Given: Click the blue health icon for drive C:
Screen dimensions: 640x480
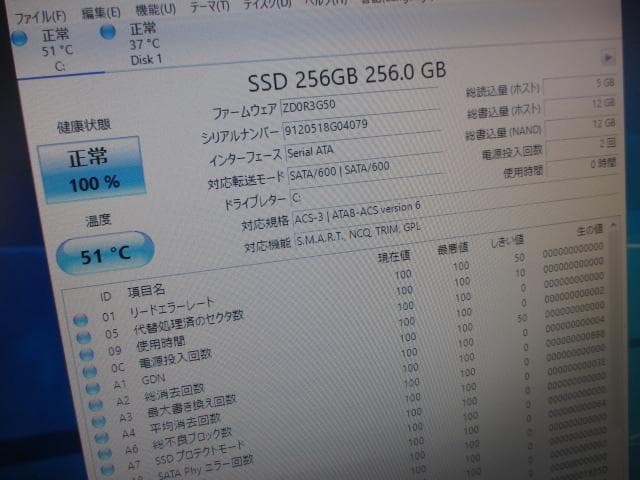Looking at the screenshot, I should click(x=19, y=38).
